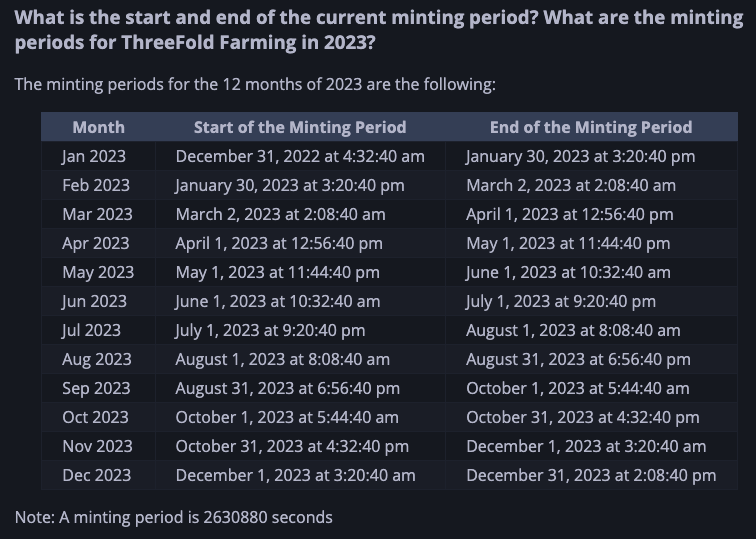Click the Nov 2023 month cell
Image resolution: width=756 pixels, height=539 pixels.
(97, 446)
